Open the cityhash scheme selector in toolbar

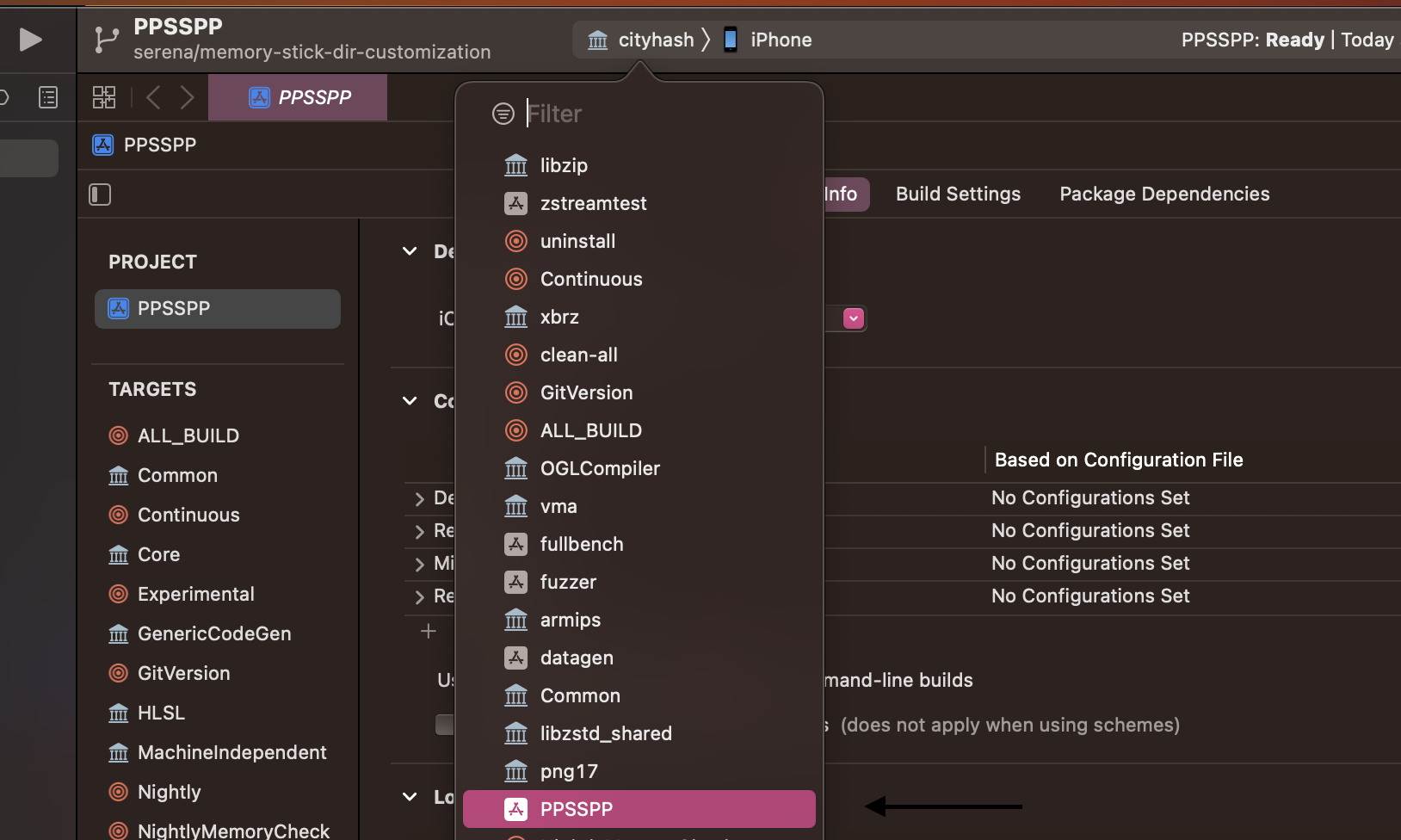point(640,40)
